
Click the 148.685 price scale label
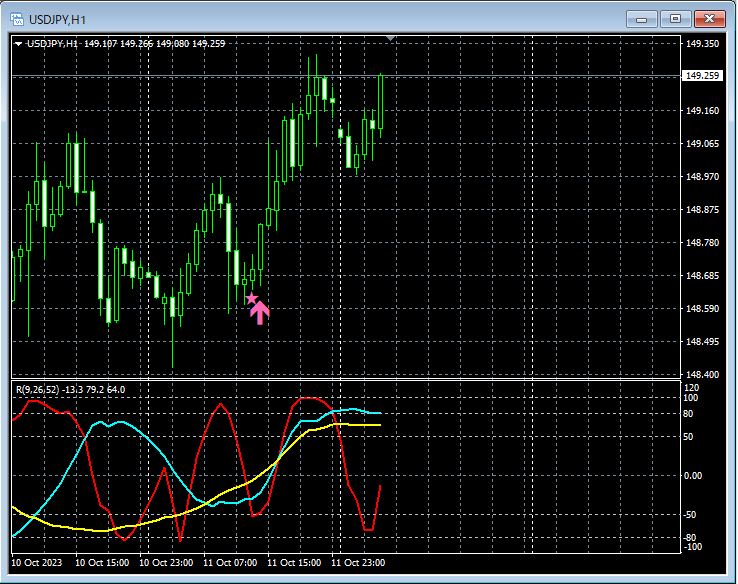[x=702, y=275]
